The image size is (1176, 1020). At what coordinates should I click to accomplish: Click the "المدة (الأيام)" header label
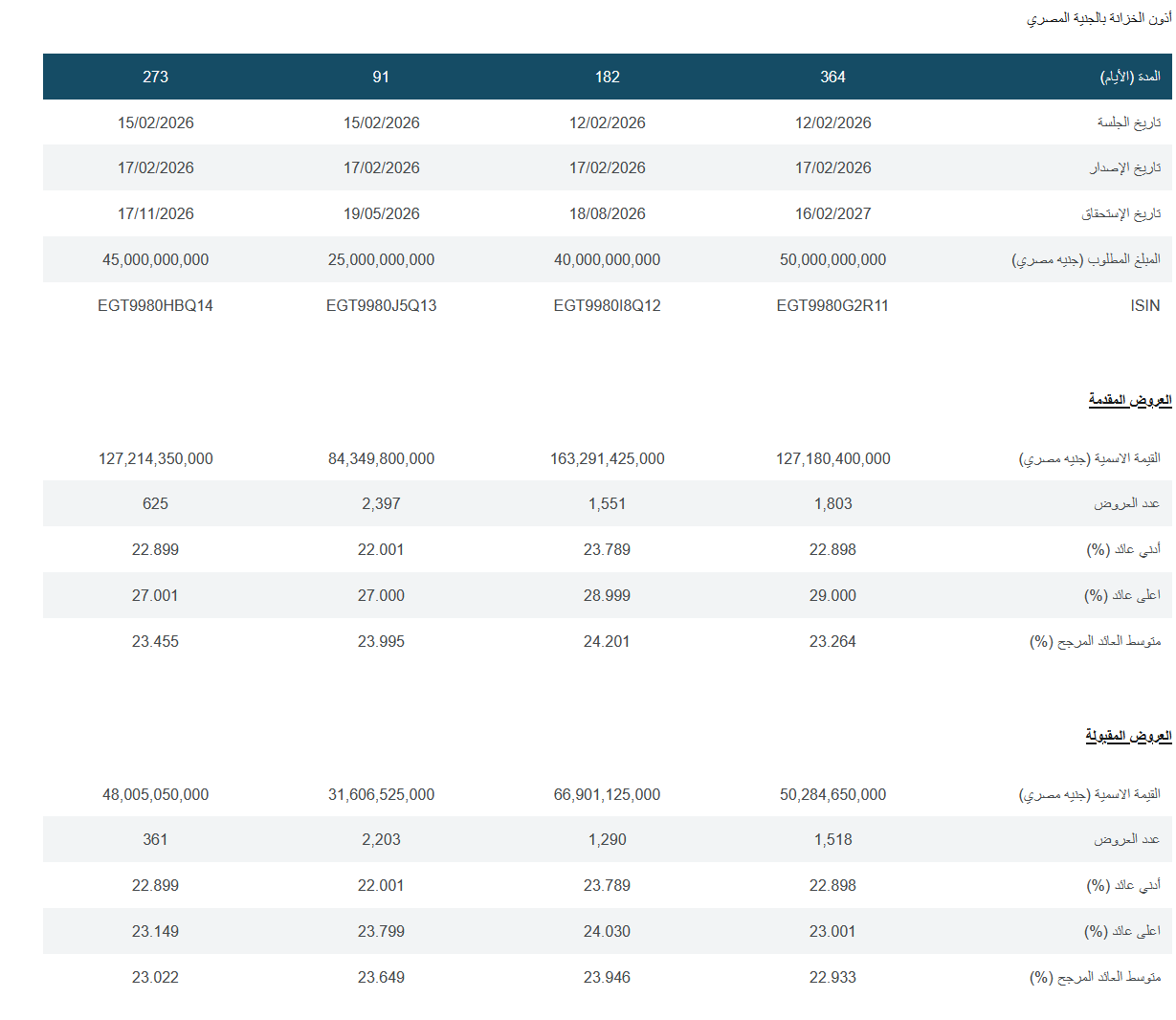(x=1130, y=77)
